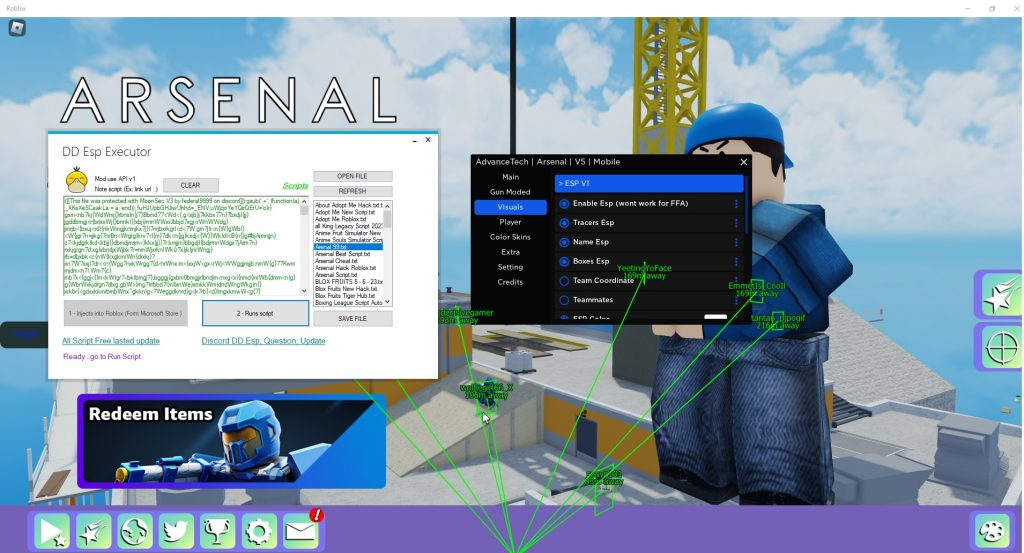
Task: Select Arsenal Script.txt in list
Action: click(347, 275)
